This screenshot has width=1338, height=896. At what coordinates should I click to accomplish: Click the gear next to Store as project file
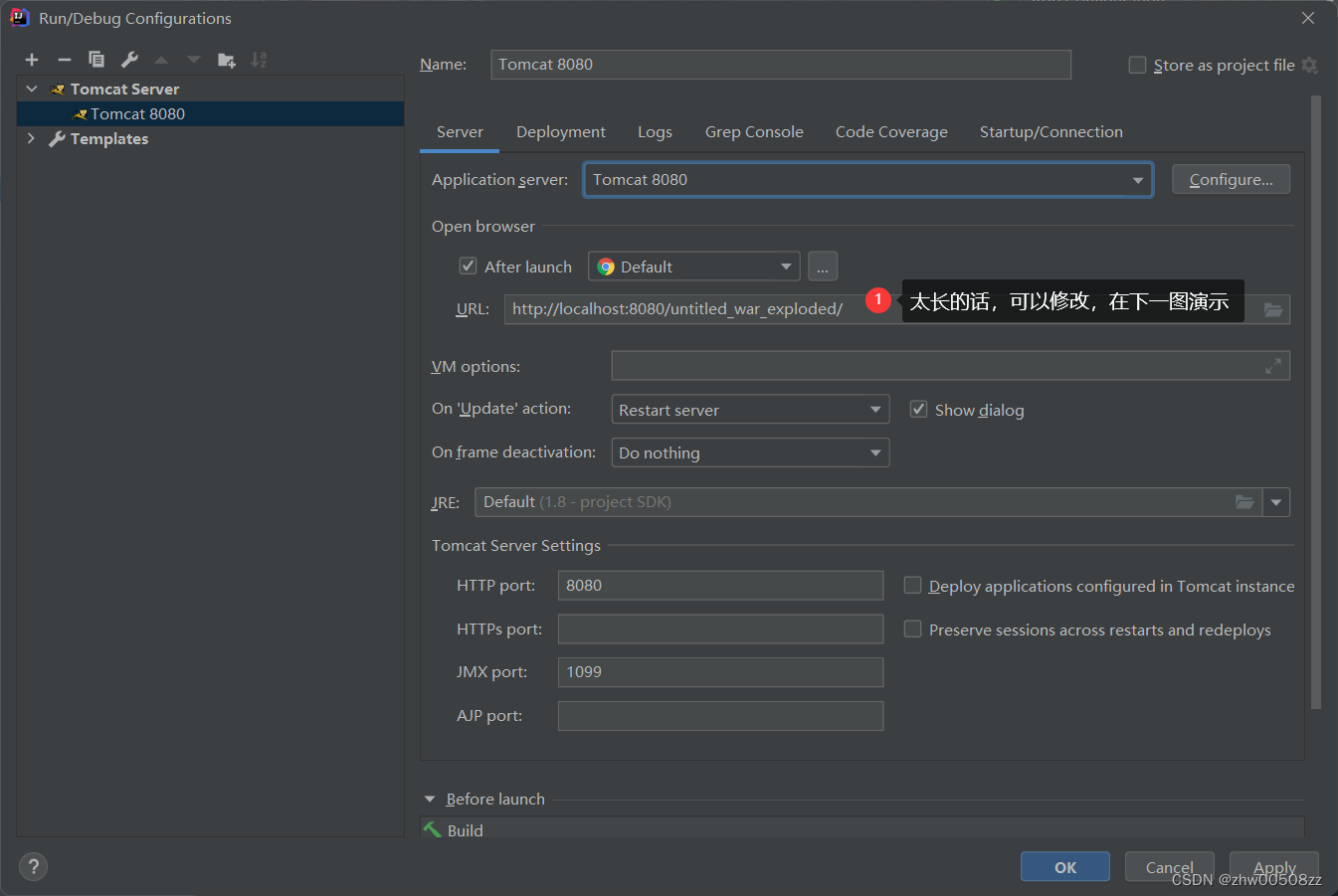(x=1309, y=65)
